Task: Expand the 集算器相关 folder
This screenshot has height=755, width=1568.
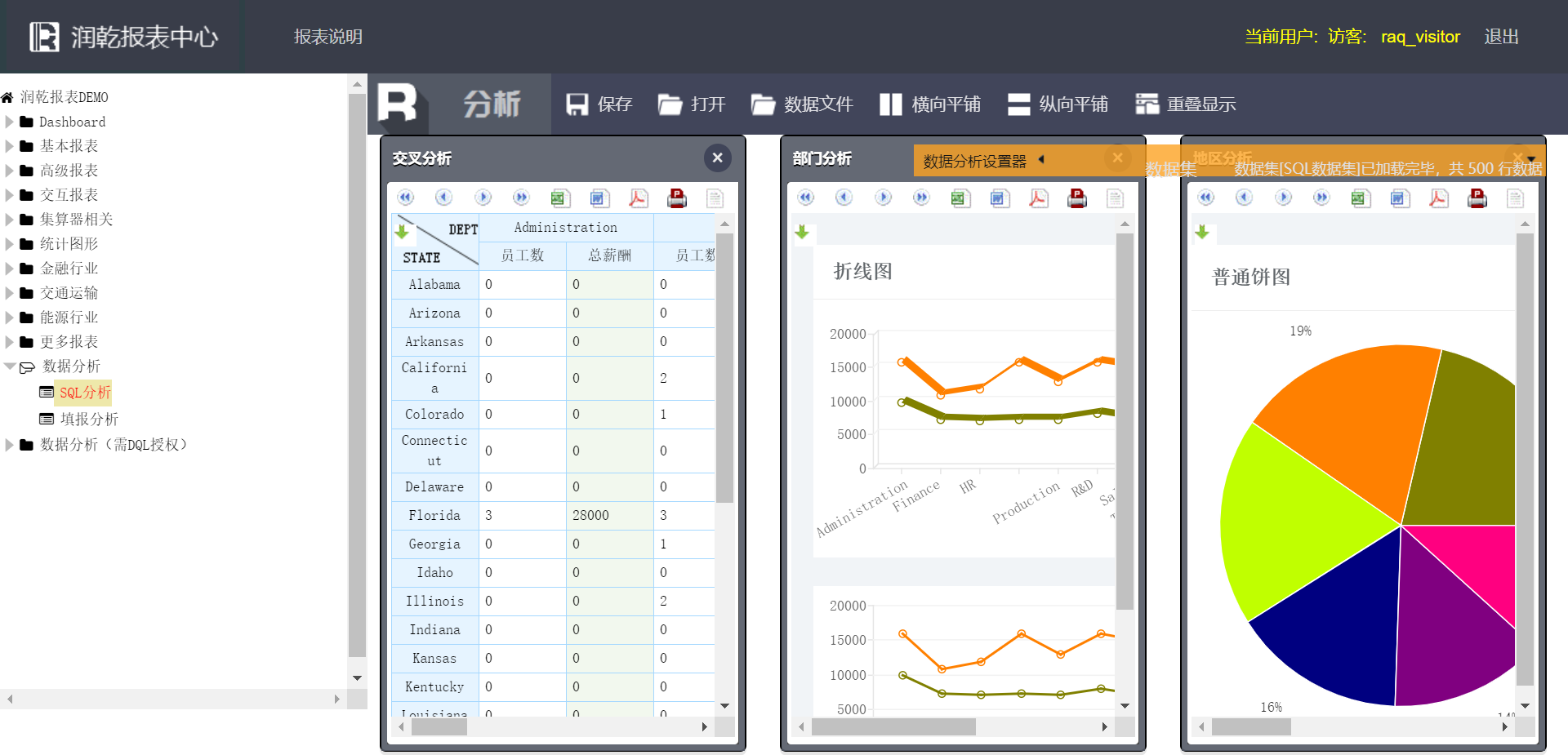Action: coord(10,220)
